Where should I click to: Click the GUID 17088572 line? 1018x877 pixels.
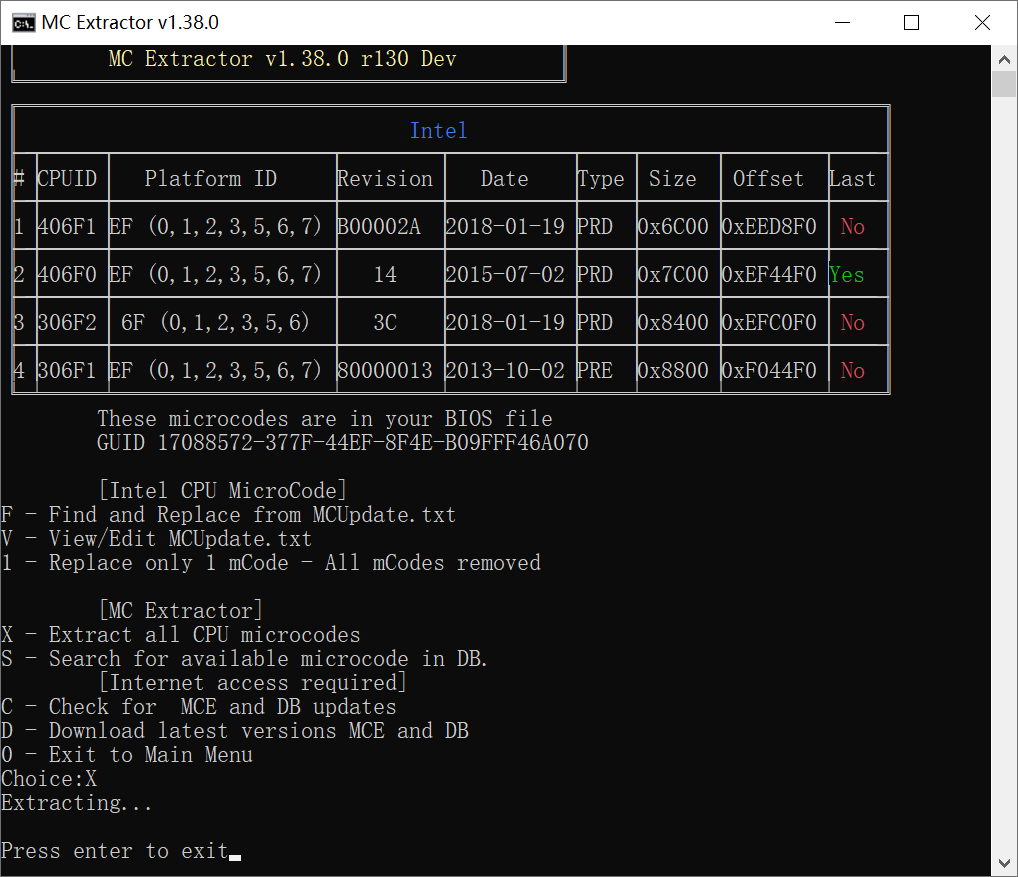342,443
